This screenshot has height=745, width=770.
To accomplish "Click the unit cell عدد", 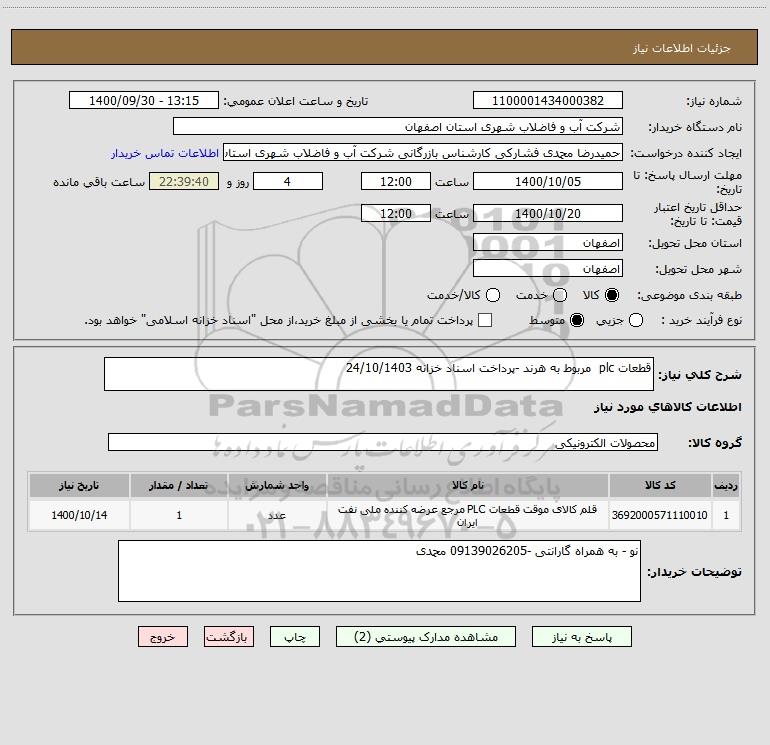I will [x=277, y=515].
